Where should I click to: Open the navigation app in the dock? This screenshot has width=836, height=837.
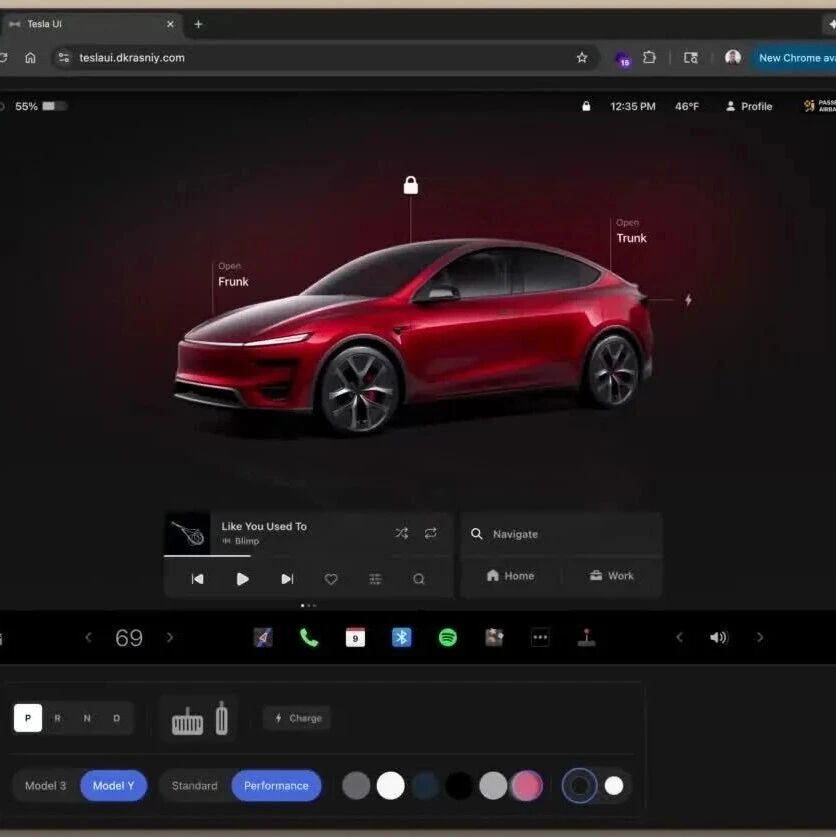point(263,637)
